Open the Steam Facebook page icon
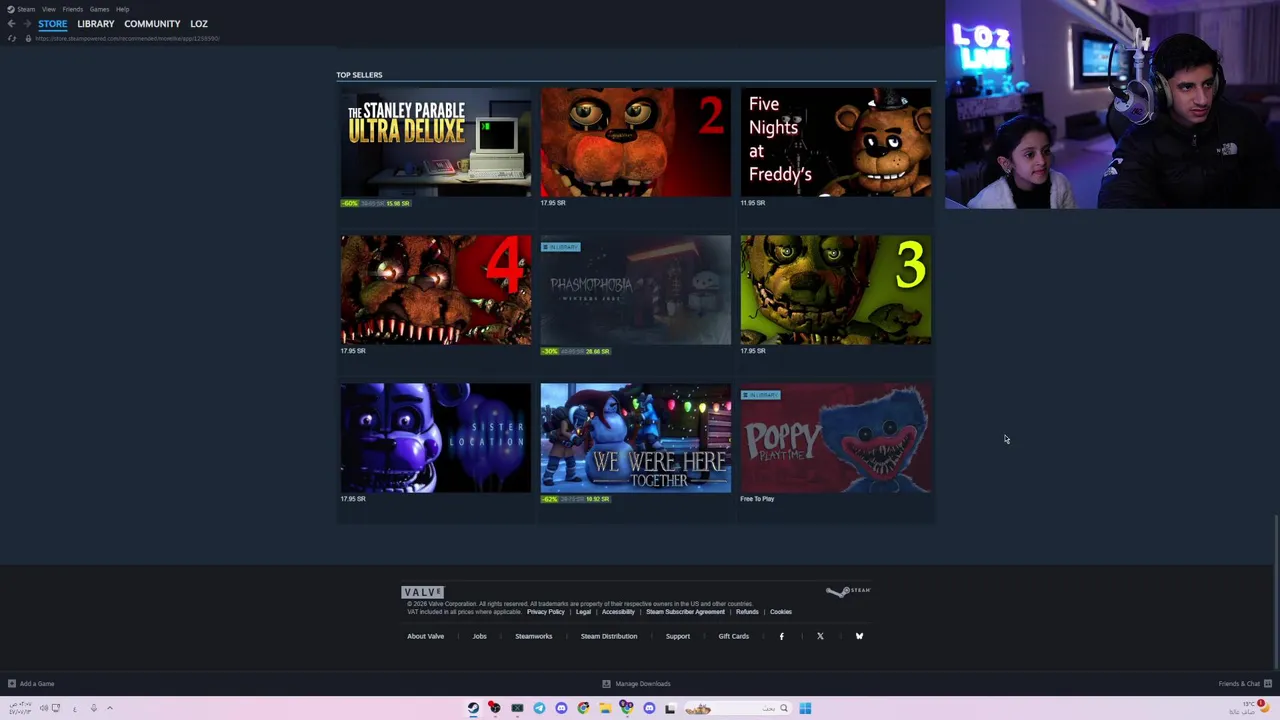The width and height of the screenshot is (1280, 720). coord(782,636)
